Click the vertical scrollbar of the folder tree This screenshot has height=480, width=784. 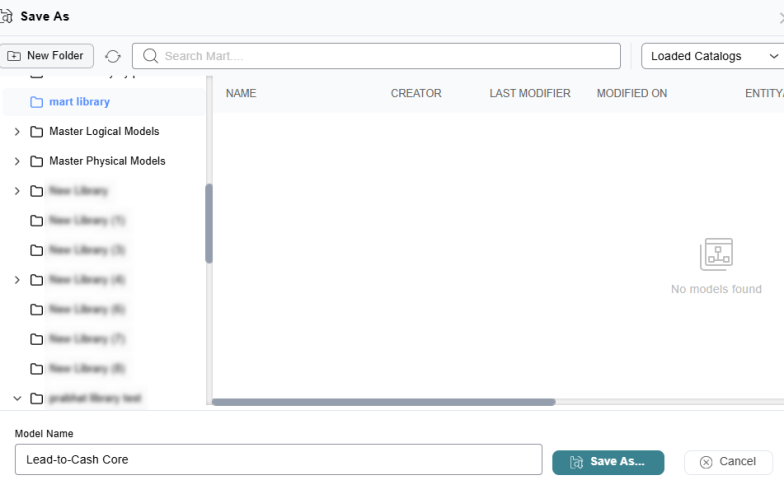209,224
